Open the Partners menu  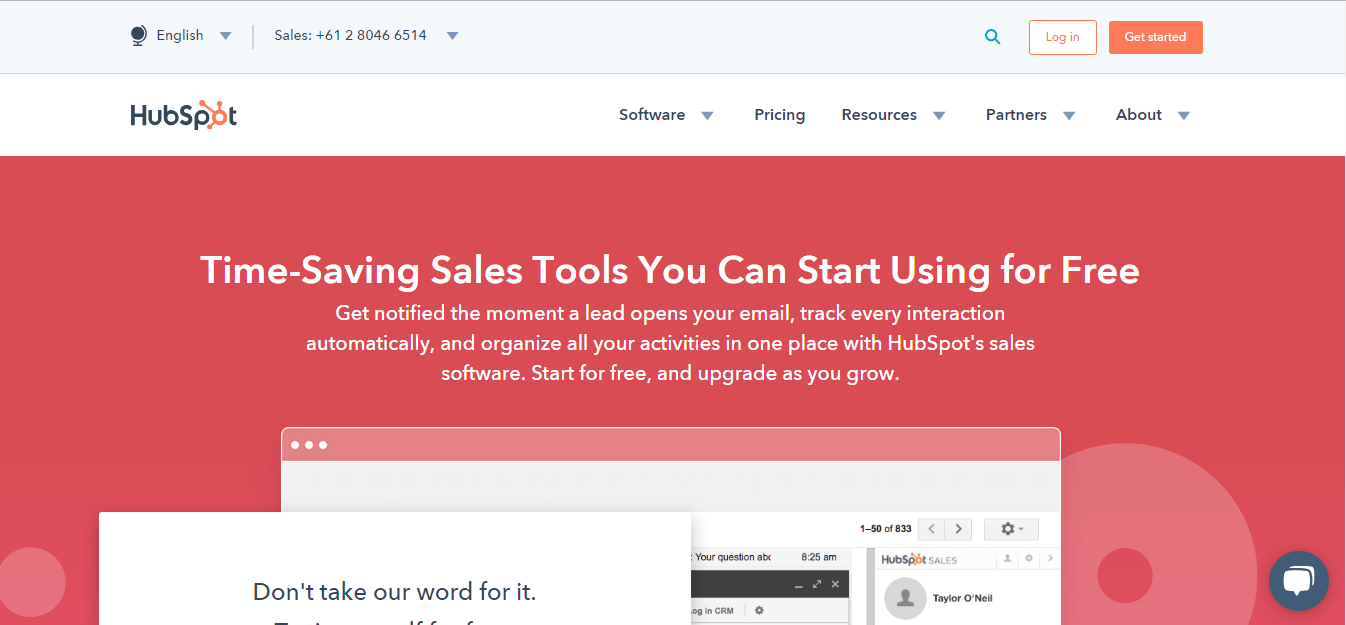tap(1016, 115)
